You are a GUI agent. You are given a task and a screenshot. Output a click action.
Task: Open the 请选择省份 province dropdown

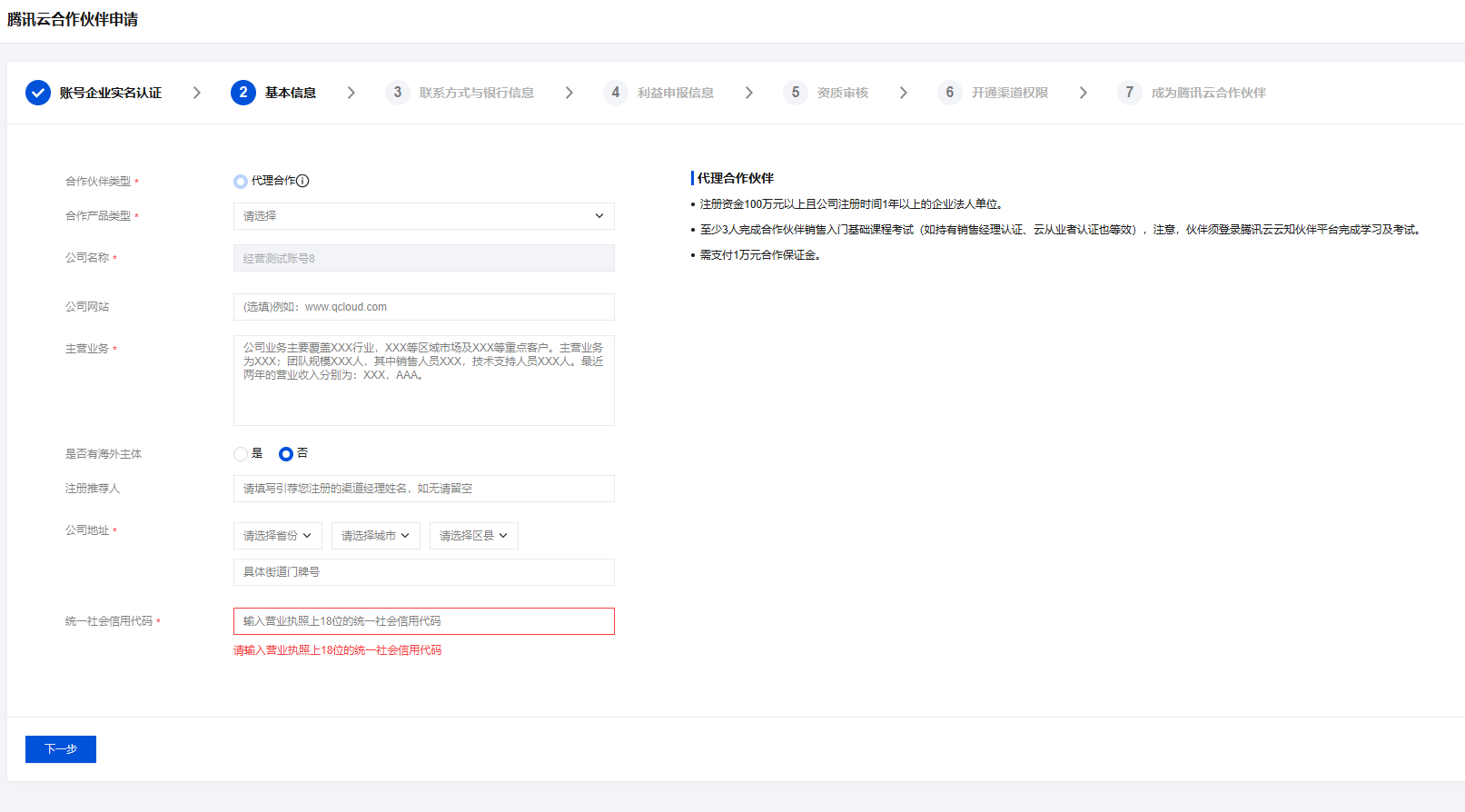click(278, 536)
